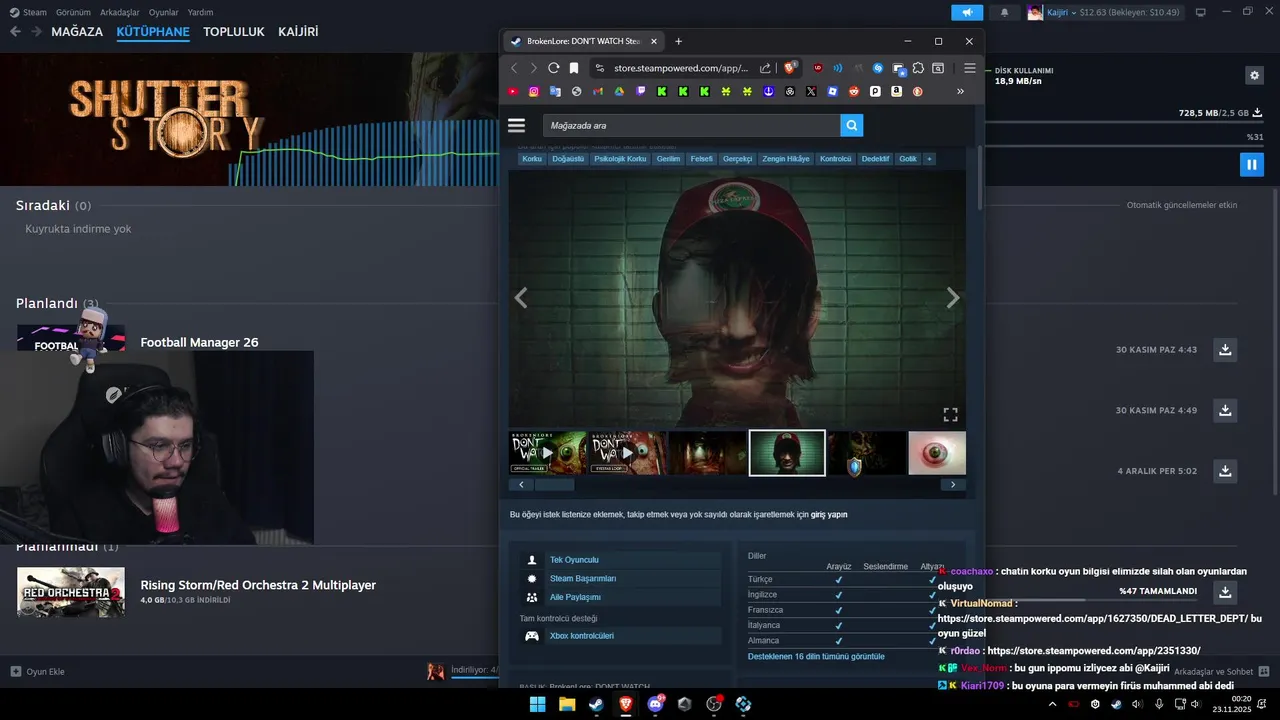Viewport: 1280px width, 720px height.
Task: Download item scheduled 30 KASIM PAZ 4:49
Action: [x=1225, y=410]
